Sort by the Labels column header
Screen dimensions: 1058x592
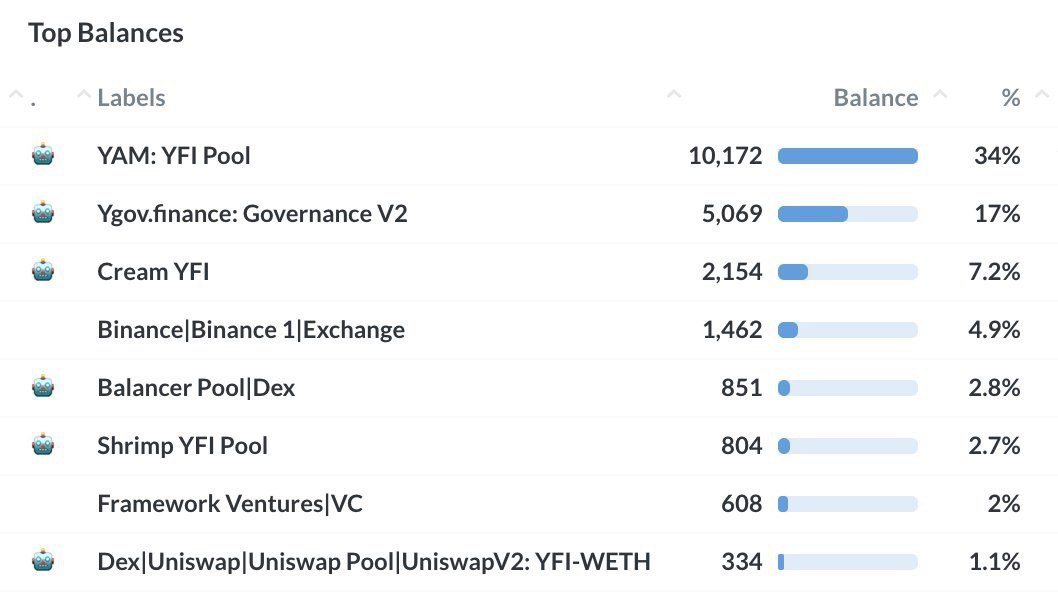(x=131, y=98)
